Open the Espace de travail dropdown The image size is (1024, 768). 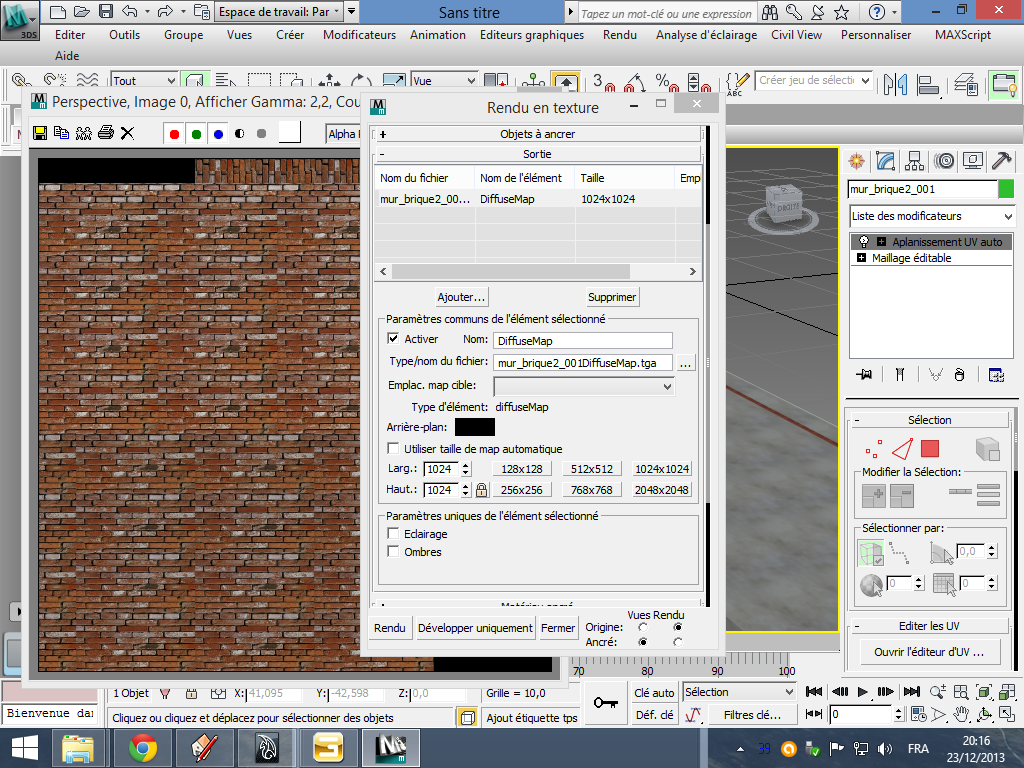coord(279,12)
